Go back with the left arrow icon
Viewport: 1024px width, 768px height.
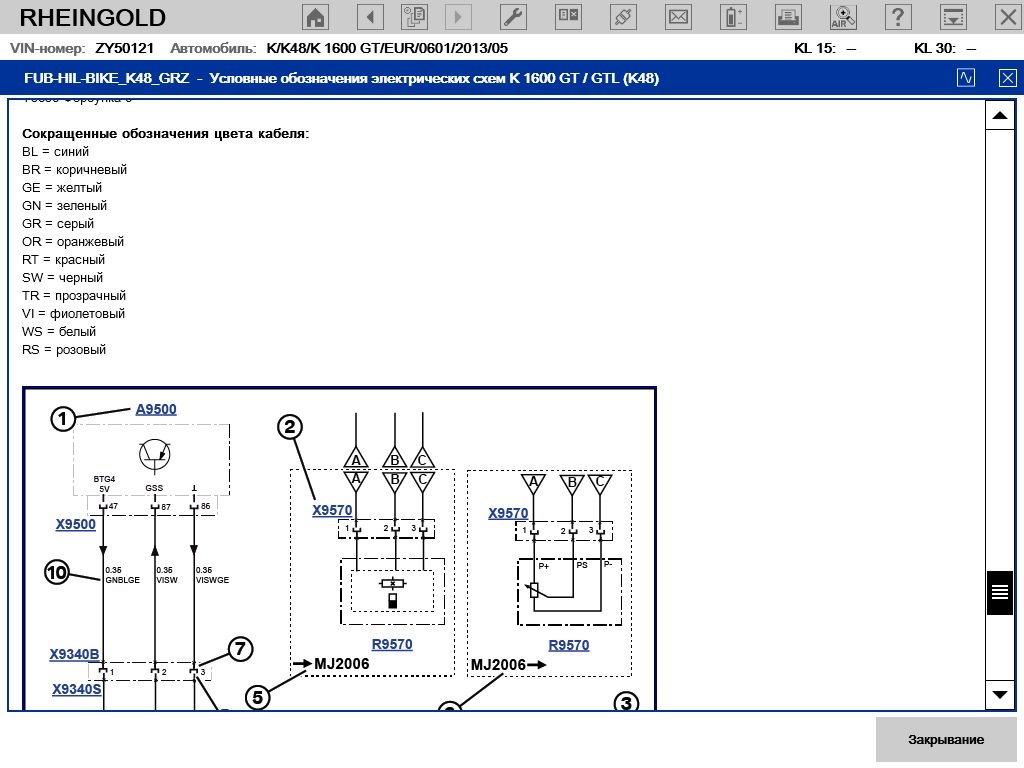[371, 17]
